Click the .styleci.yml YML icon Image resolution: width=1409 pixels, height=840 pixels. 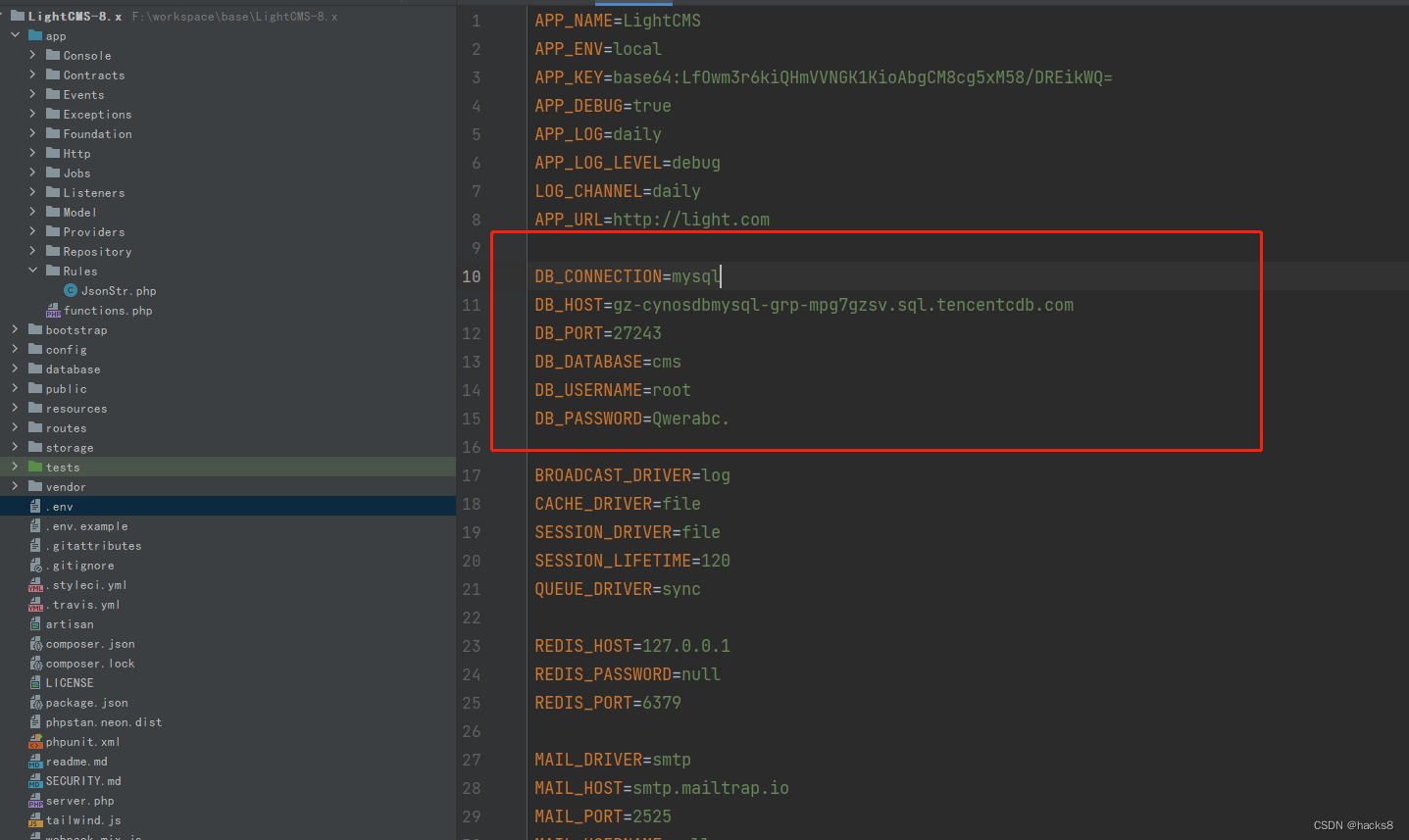pos(35,585)
